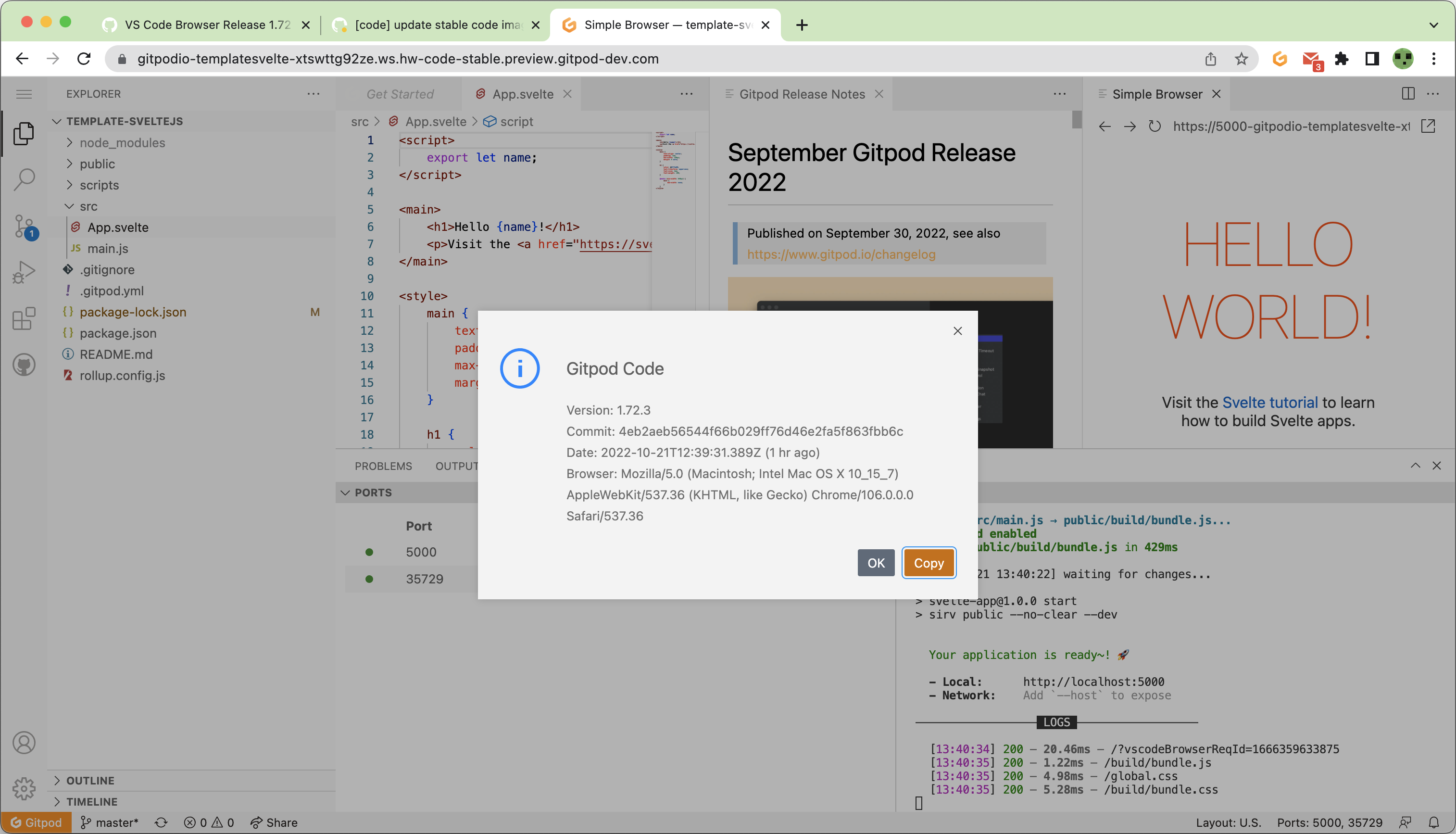1456x834 pixels.
Task: Click the release notes vertical scrollbar
Action: coord(1077,120)
